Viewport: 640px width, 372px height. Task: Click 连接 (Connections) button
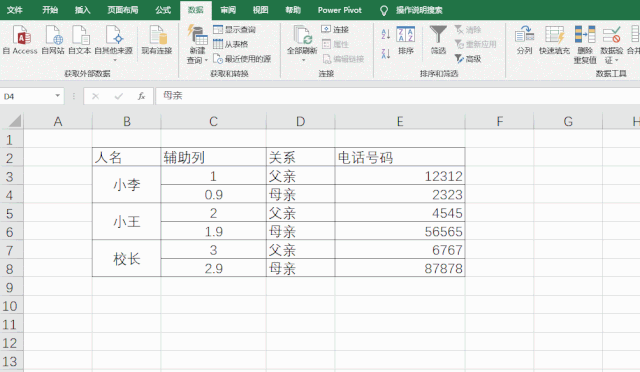tap(335, 29)
